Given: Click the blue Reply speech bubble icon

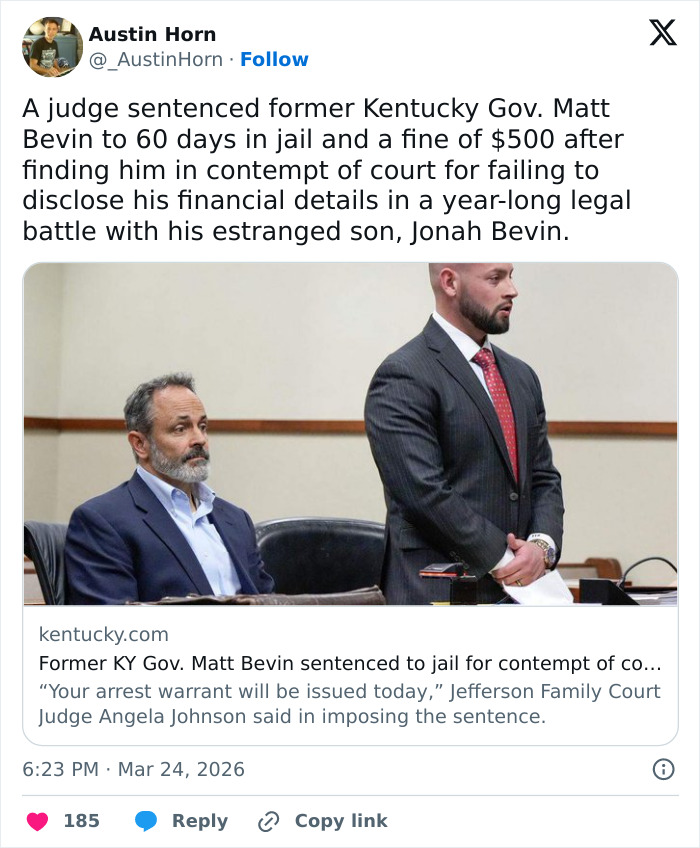Looking at the screenshot, I should pyautogui.click(x=148, y=820).
